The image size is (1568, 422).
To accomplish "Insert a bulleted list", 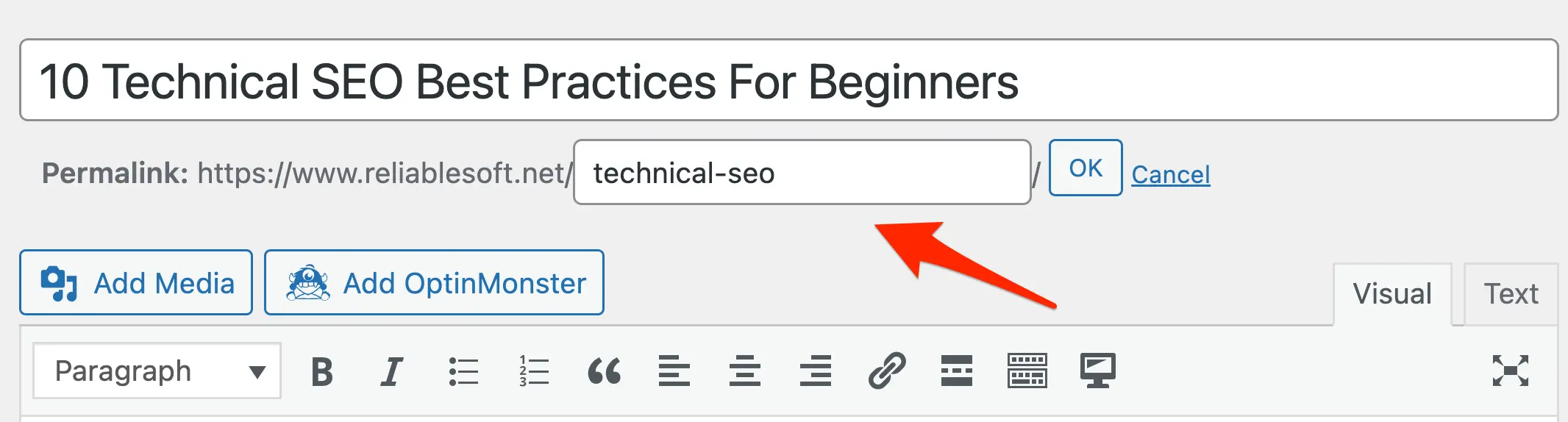I will pyautogui.click(x=463, y=371).
